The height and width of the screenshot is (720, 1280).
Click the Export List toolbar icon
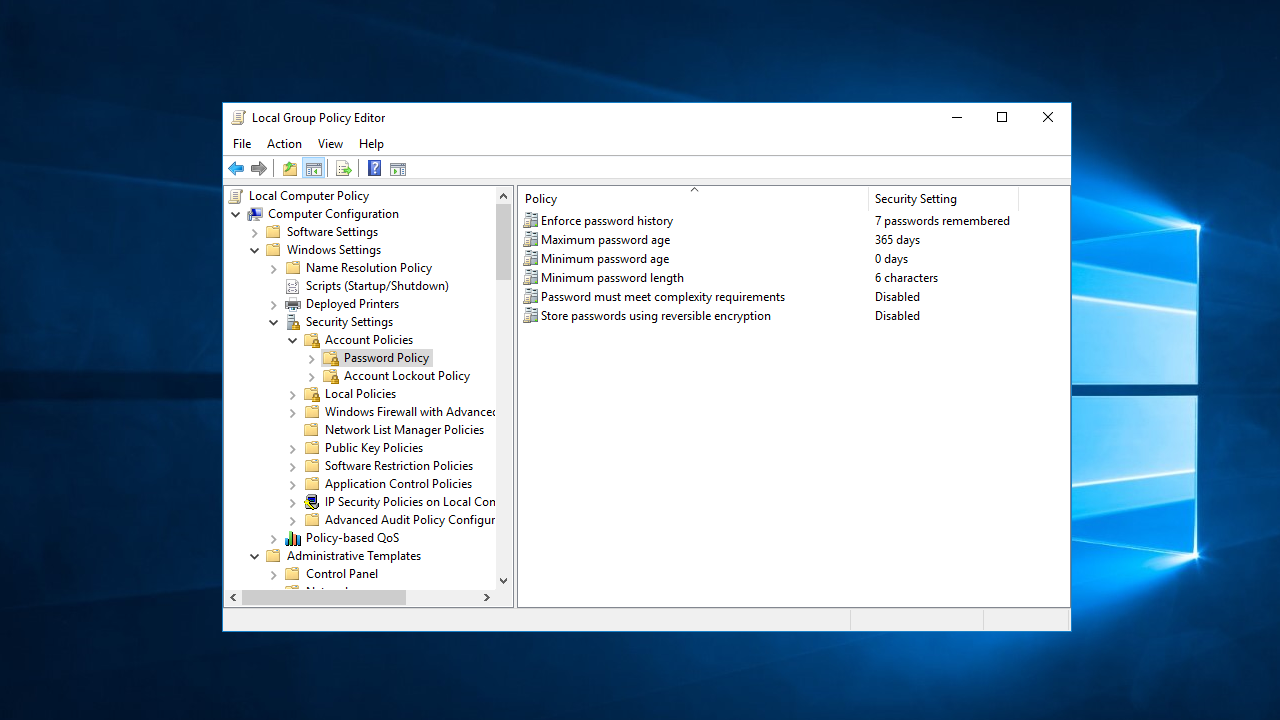(343, 169)
